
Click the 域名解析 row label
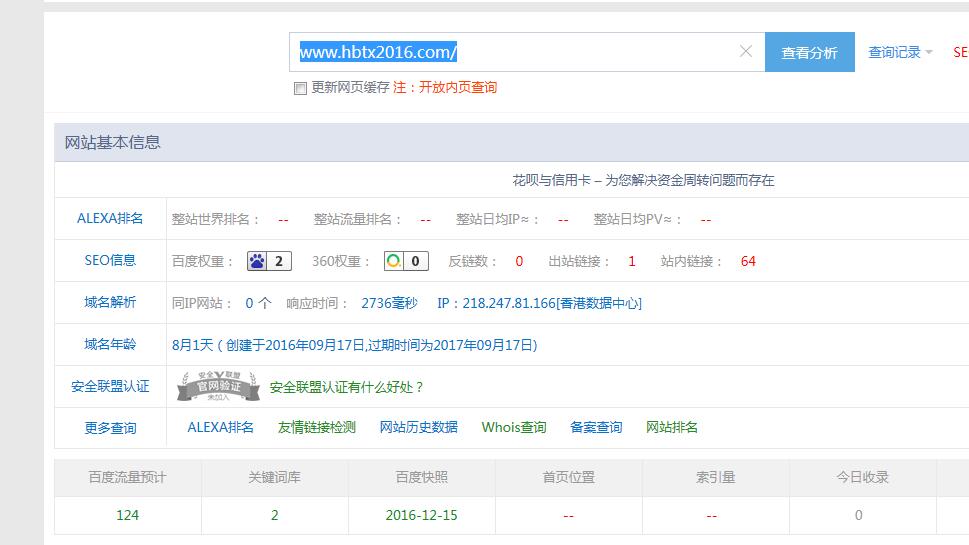pos(110,303)
